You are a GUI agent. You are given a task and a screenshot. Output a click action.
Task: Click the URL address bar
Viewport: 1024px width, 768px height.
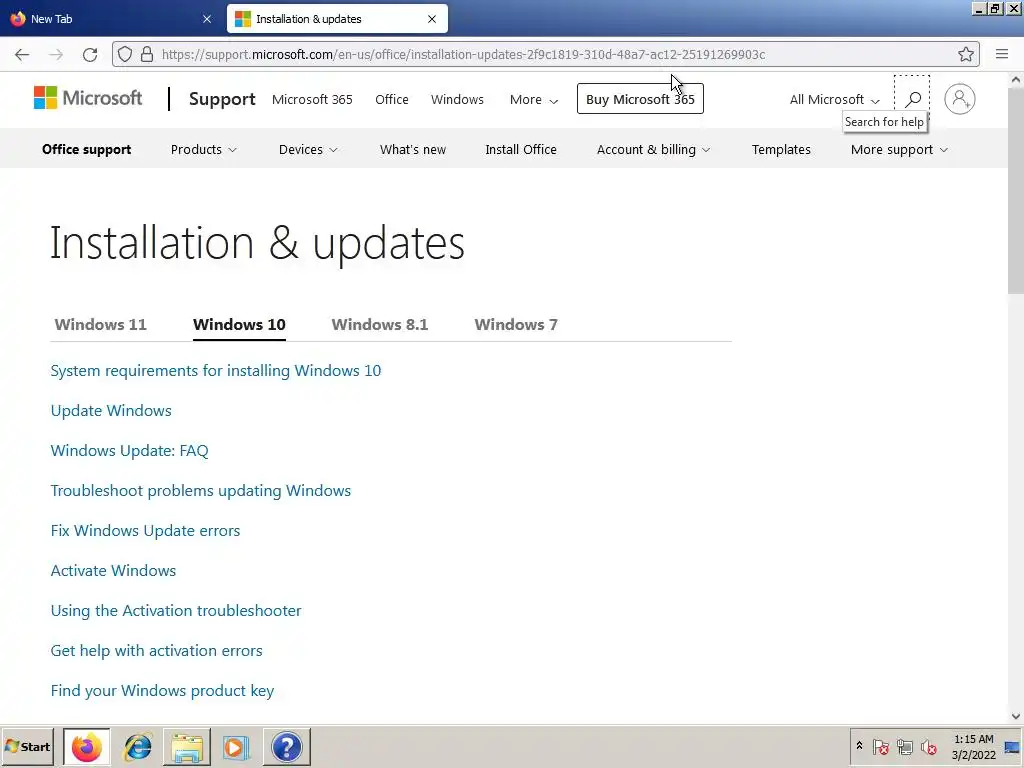pyautogui.click(x=545, y=54)
